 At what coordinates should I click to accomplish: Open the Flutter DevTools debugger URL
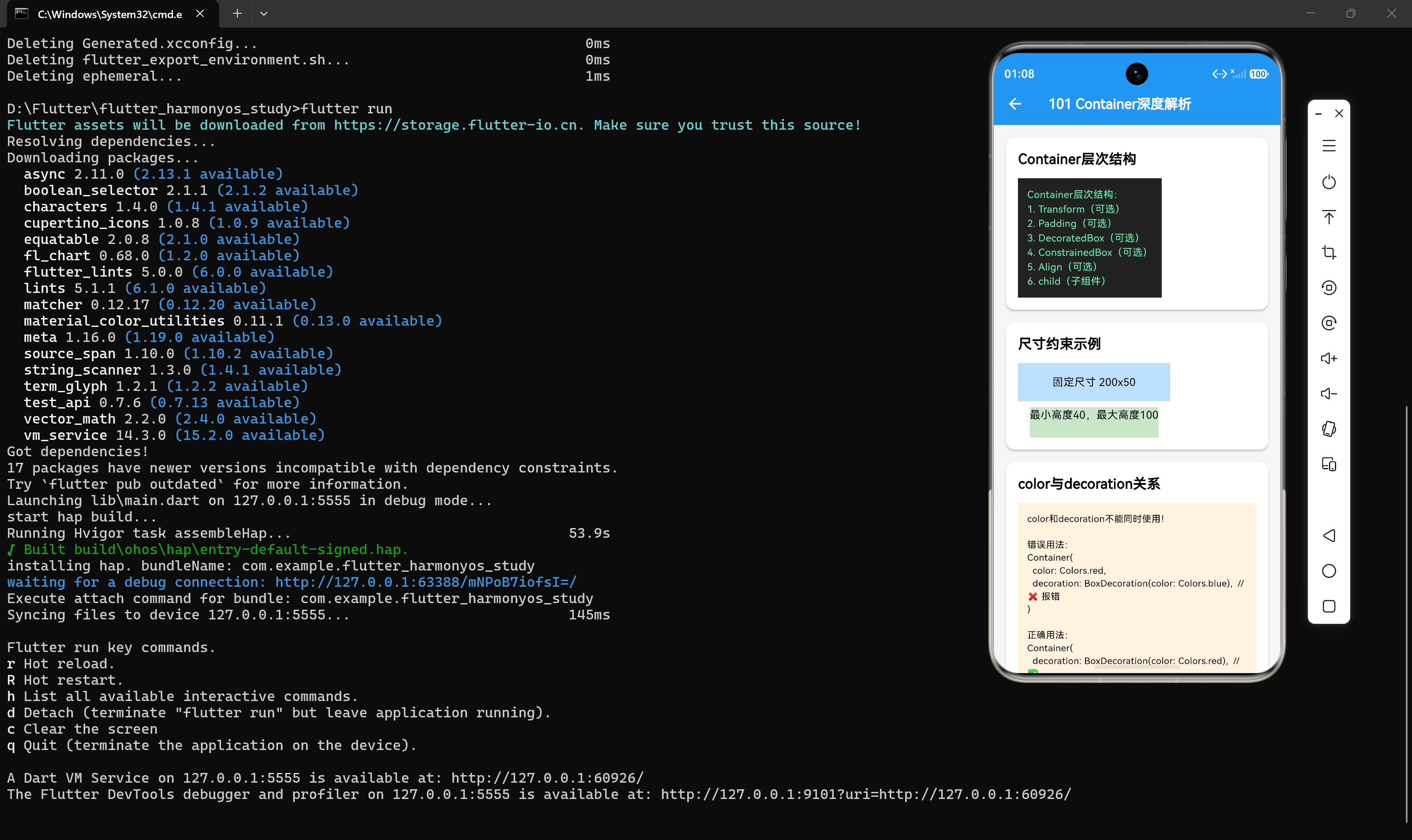[x=866, y=794]
